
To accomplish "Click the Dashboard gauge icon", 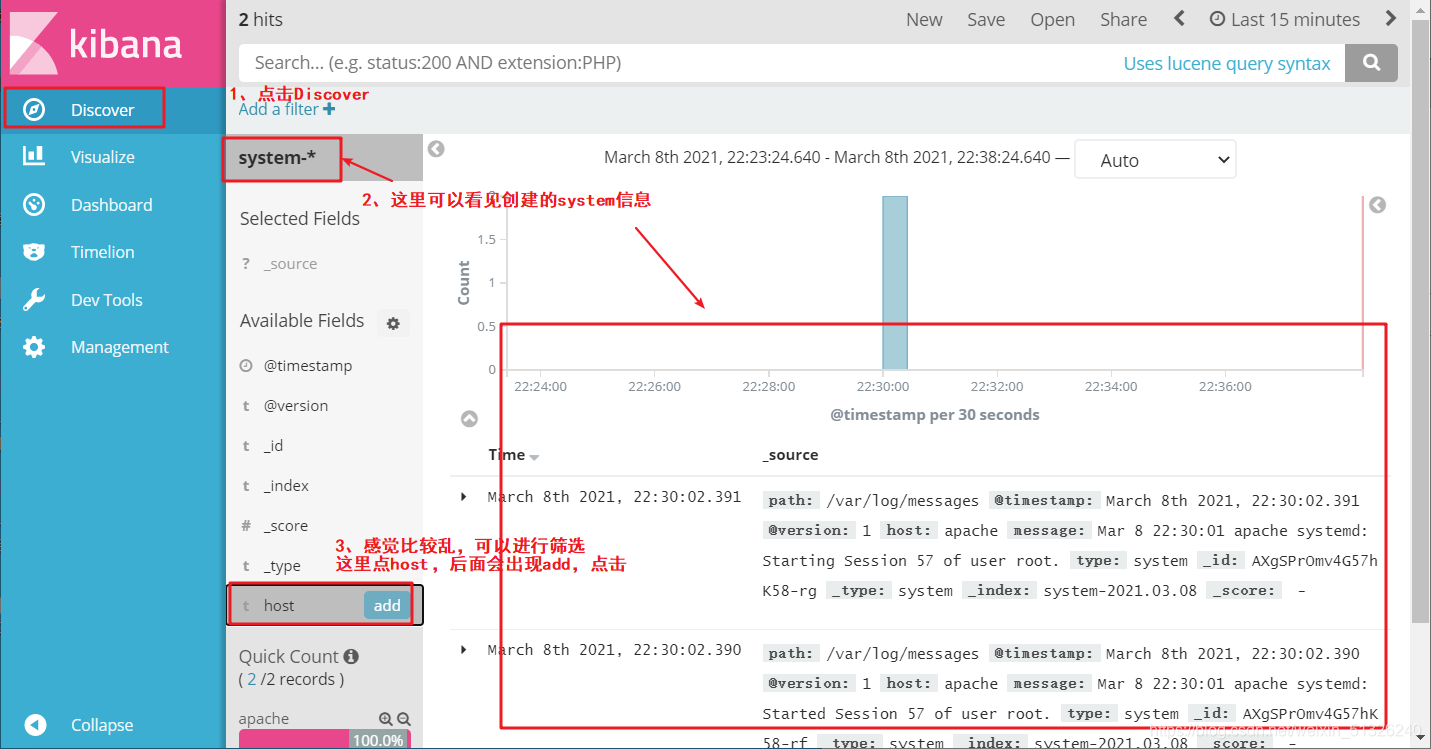I will tap(34, 204).
